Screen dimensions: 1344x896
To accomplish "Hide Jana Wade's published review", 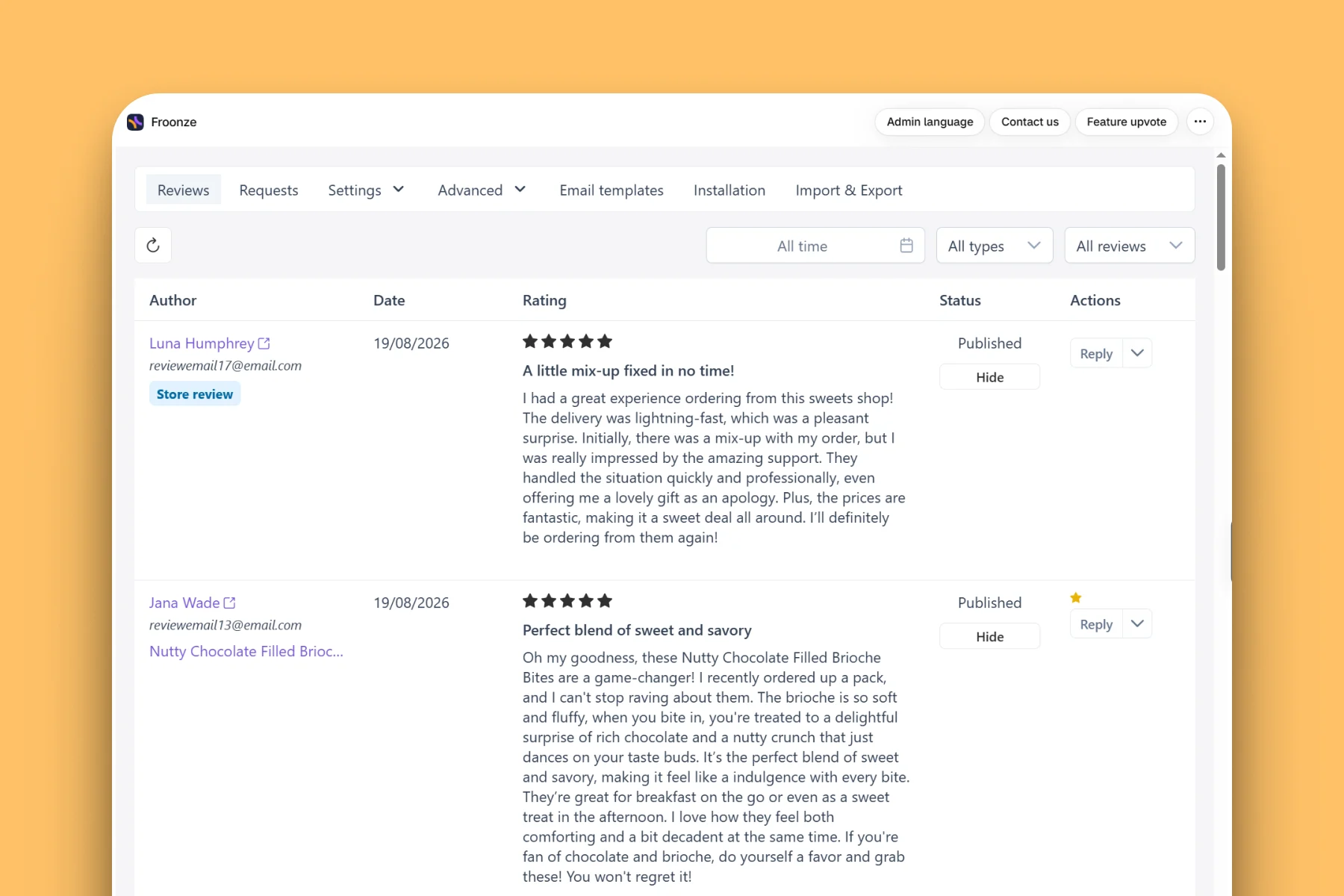I will click(989, 636).
